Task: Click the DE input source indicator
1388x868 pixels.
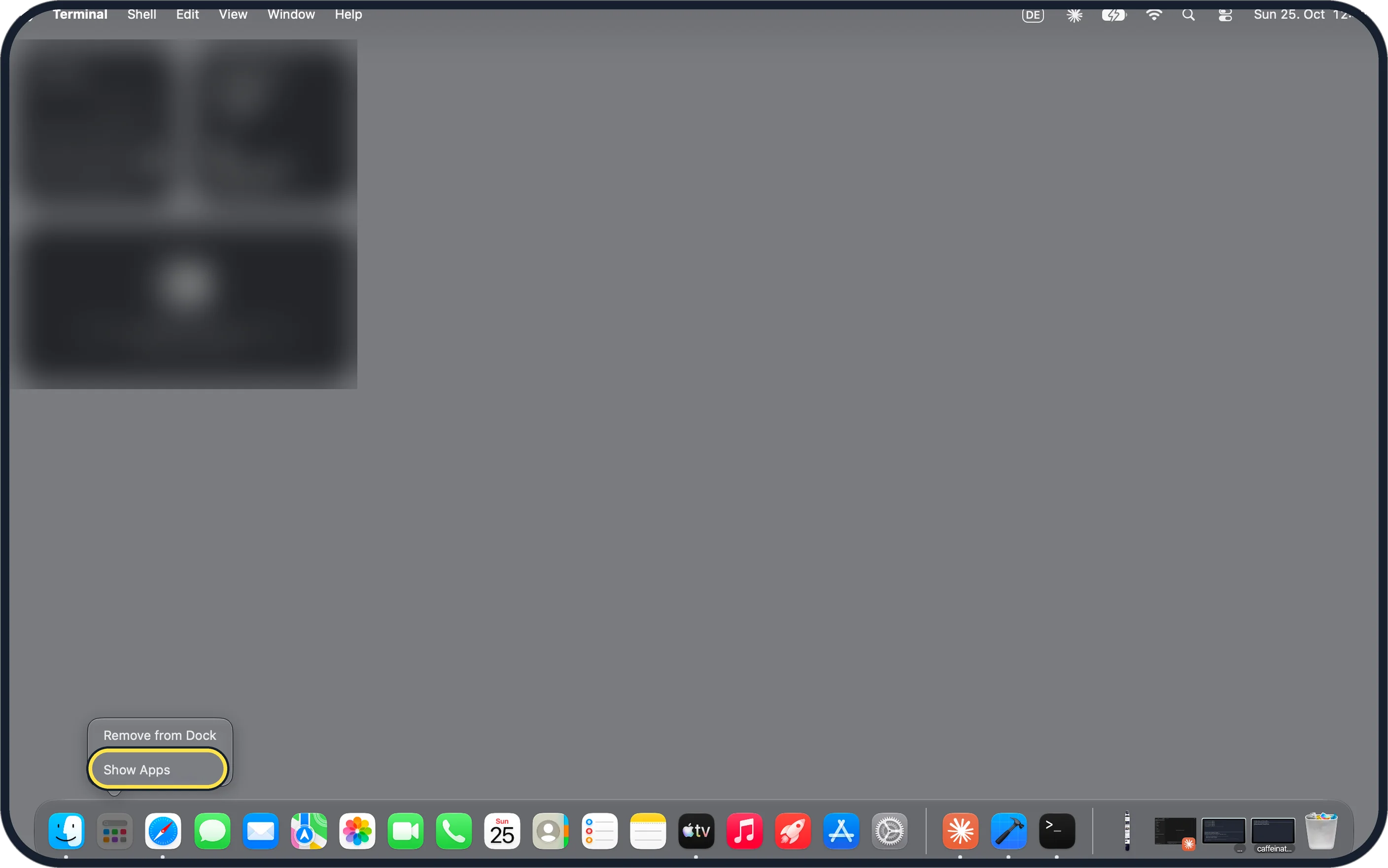Action: pyautogui.click(x=1033, y=15)
